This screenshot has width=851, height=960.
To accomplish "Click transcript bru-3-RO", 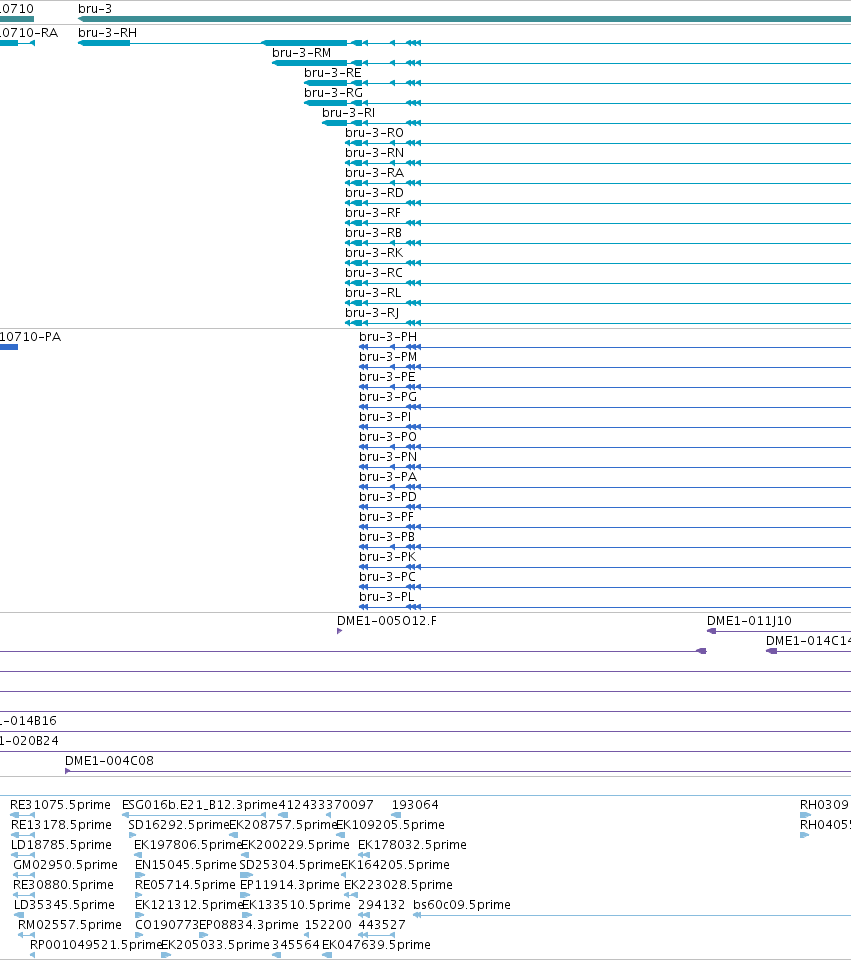I will [375, 133].
